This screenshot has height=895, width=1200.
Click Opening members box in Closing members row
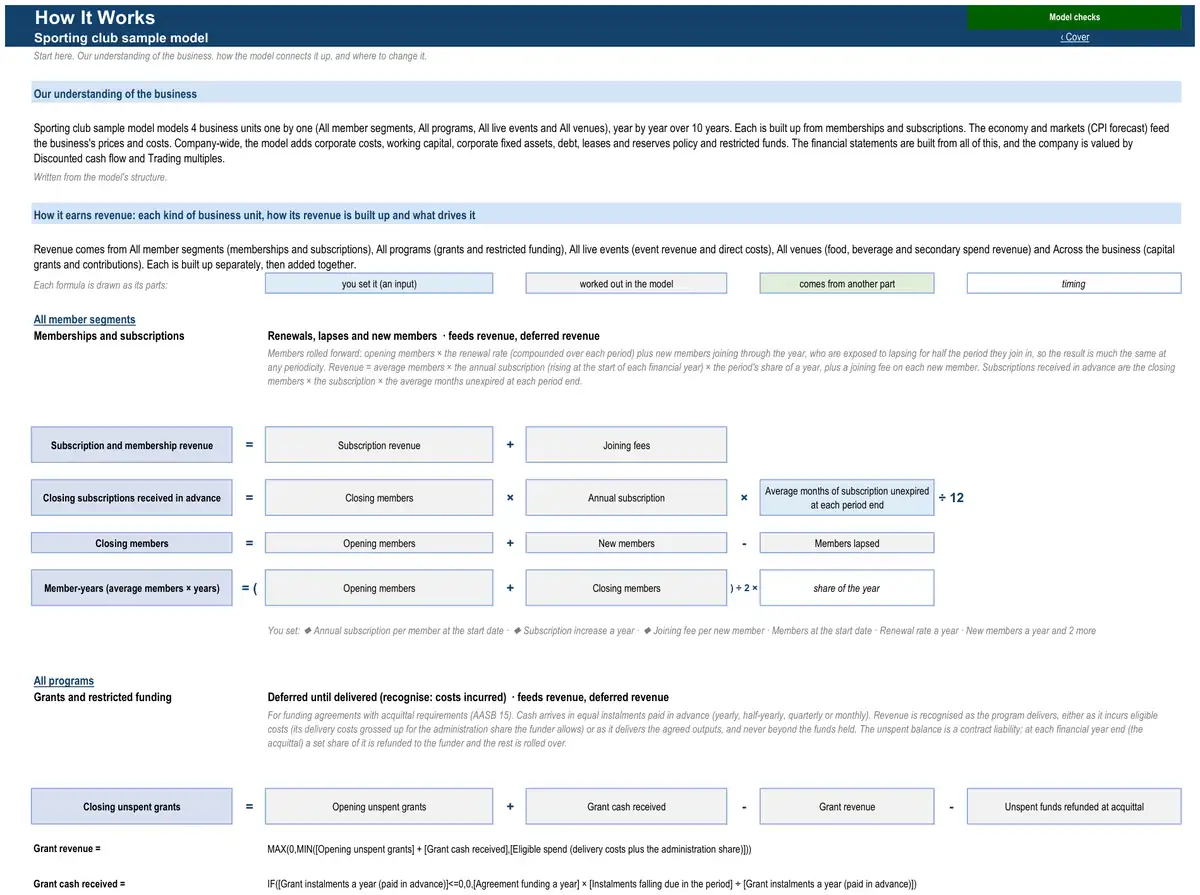[379, 544]
